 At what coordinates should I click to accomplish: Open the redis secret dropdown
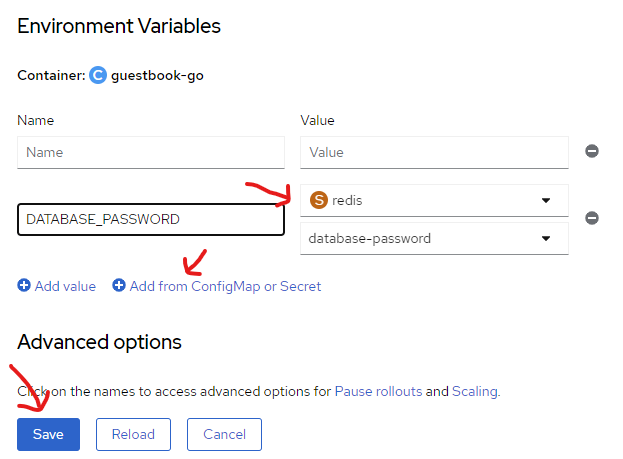click(434, 200)
